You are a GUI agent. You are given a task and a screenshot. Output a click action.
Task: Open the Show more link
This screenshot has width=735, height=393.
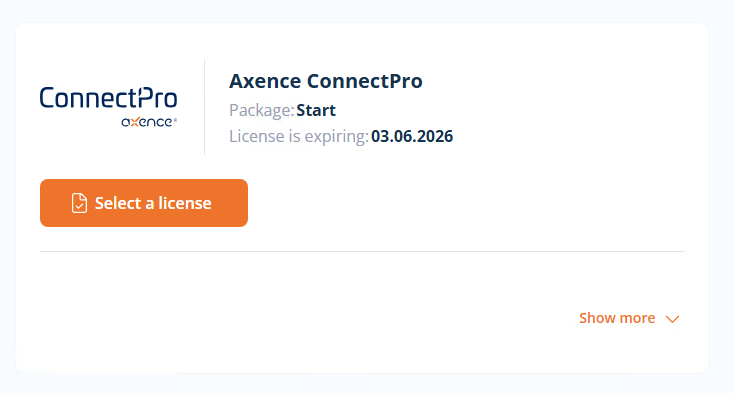click(x=629, y=318)
